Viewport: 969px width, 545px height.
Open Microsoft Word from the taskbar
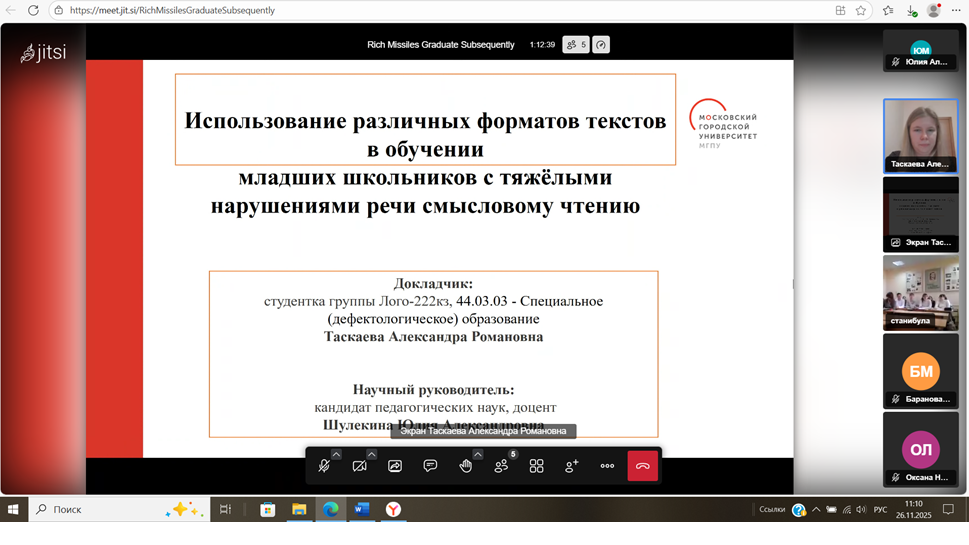click(362, 509)
